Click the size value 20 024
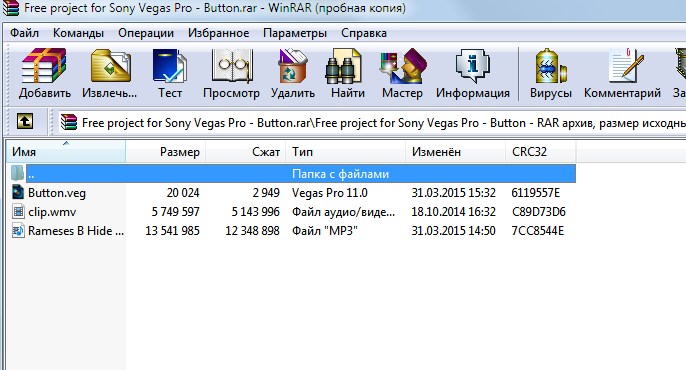686x370 pixels. pyautogui.click(x=183, y=193)
